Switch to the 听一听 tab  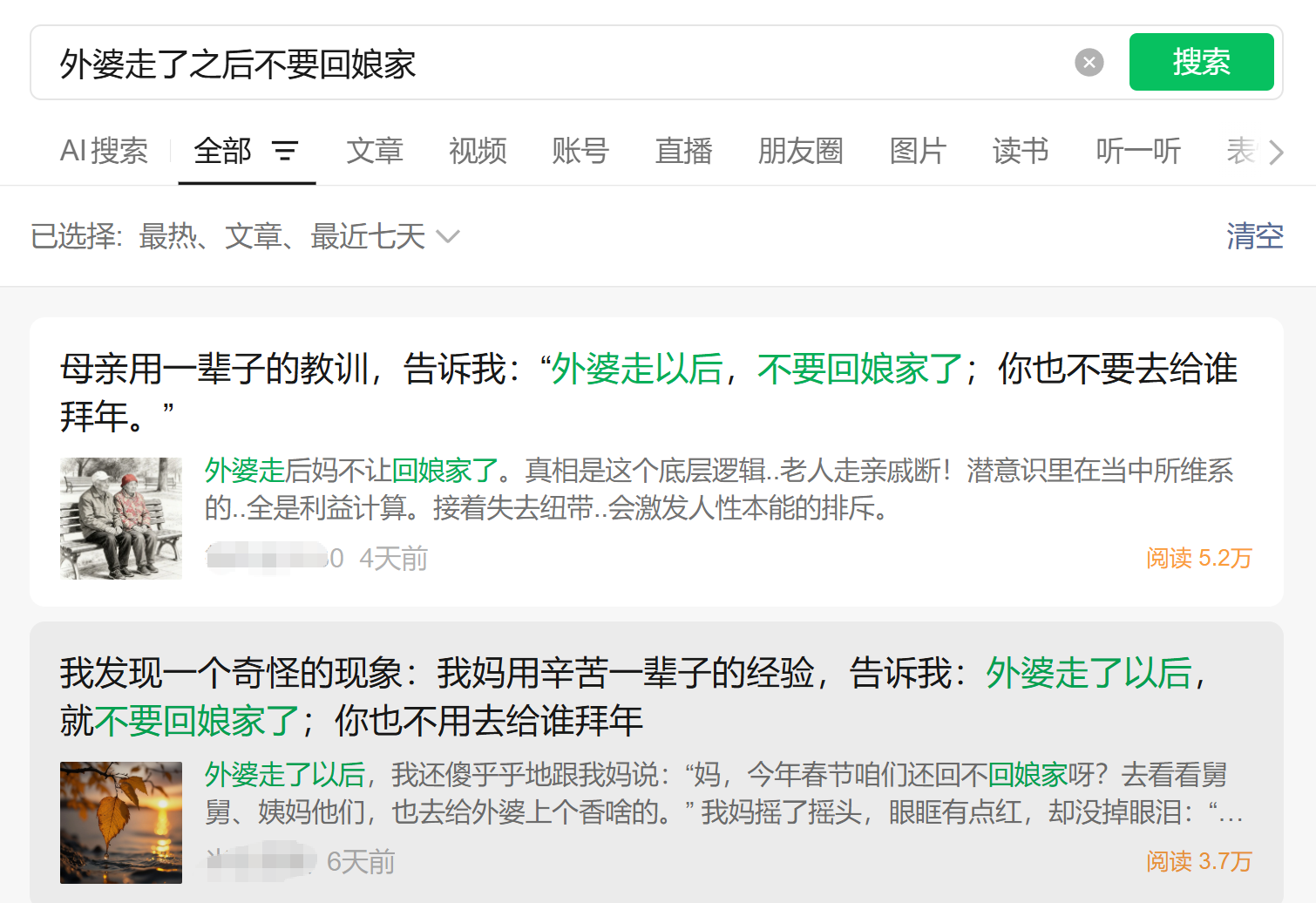pos(1138,151)
